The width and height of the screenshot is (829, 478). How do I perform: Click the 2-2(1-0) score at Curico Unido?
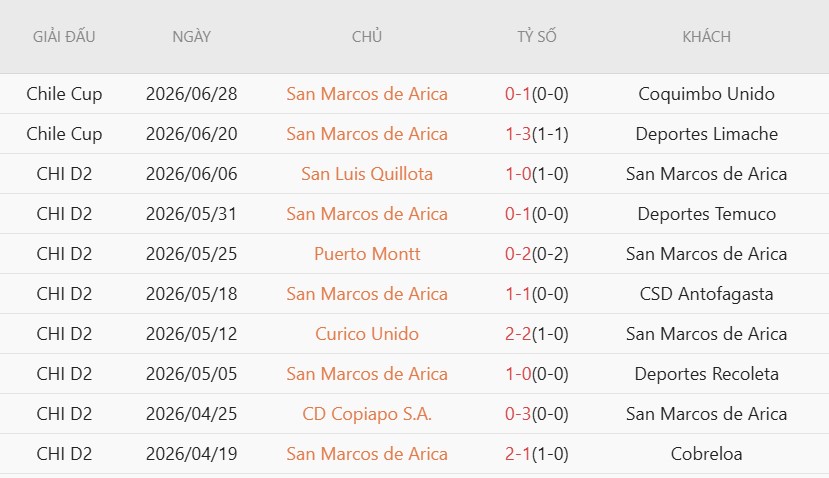pos(537,334)
